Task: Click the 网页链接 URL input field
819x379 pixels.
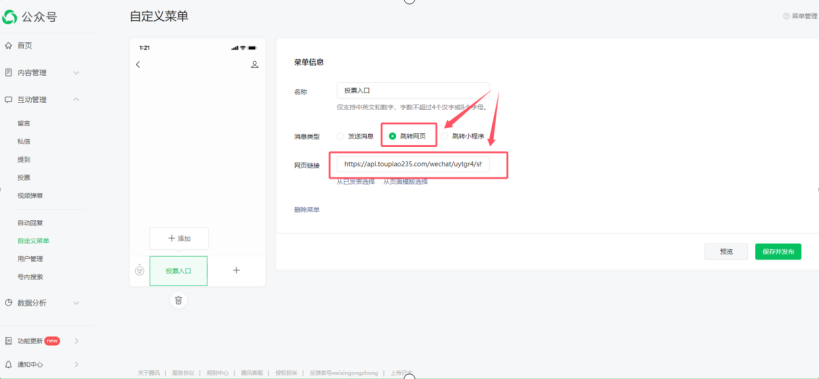Action: 413,164
